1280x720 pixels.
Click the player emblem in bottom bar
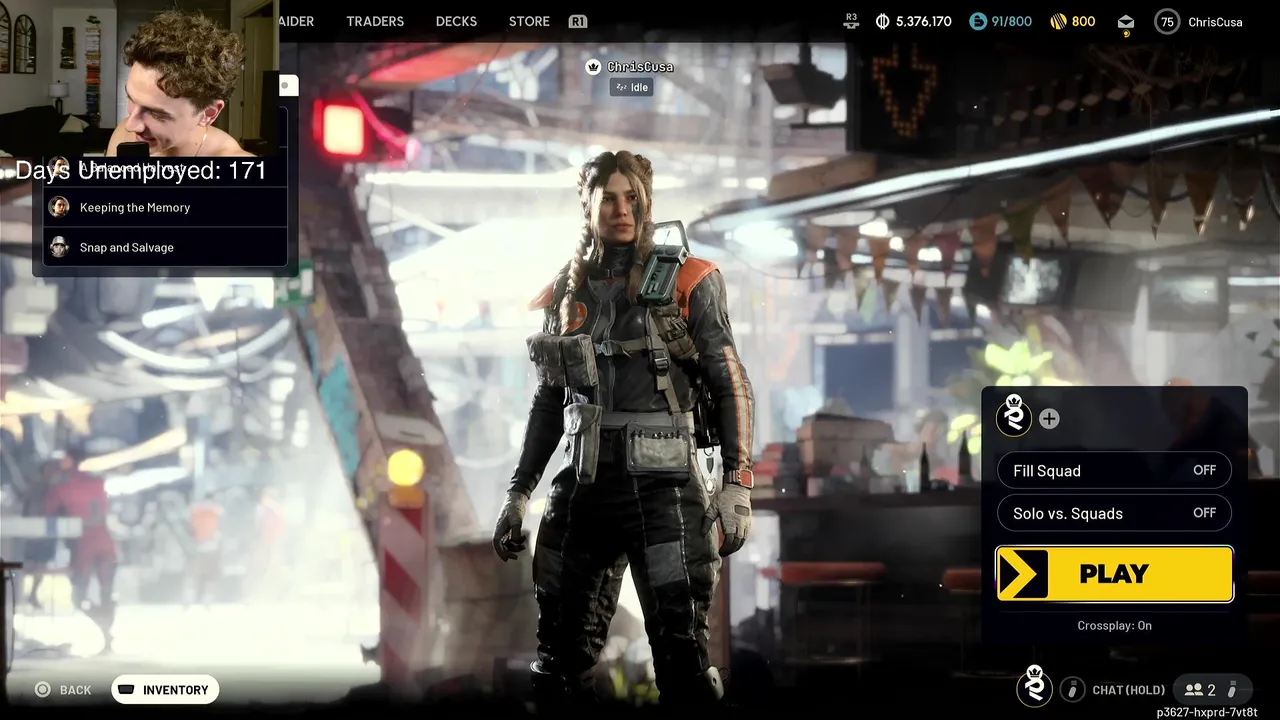[1034, 687]
